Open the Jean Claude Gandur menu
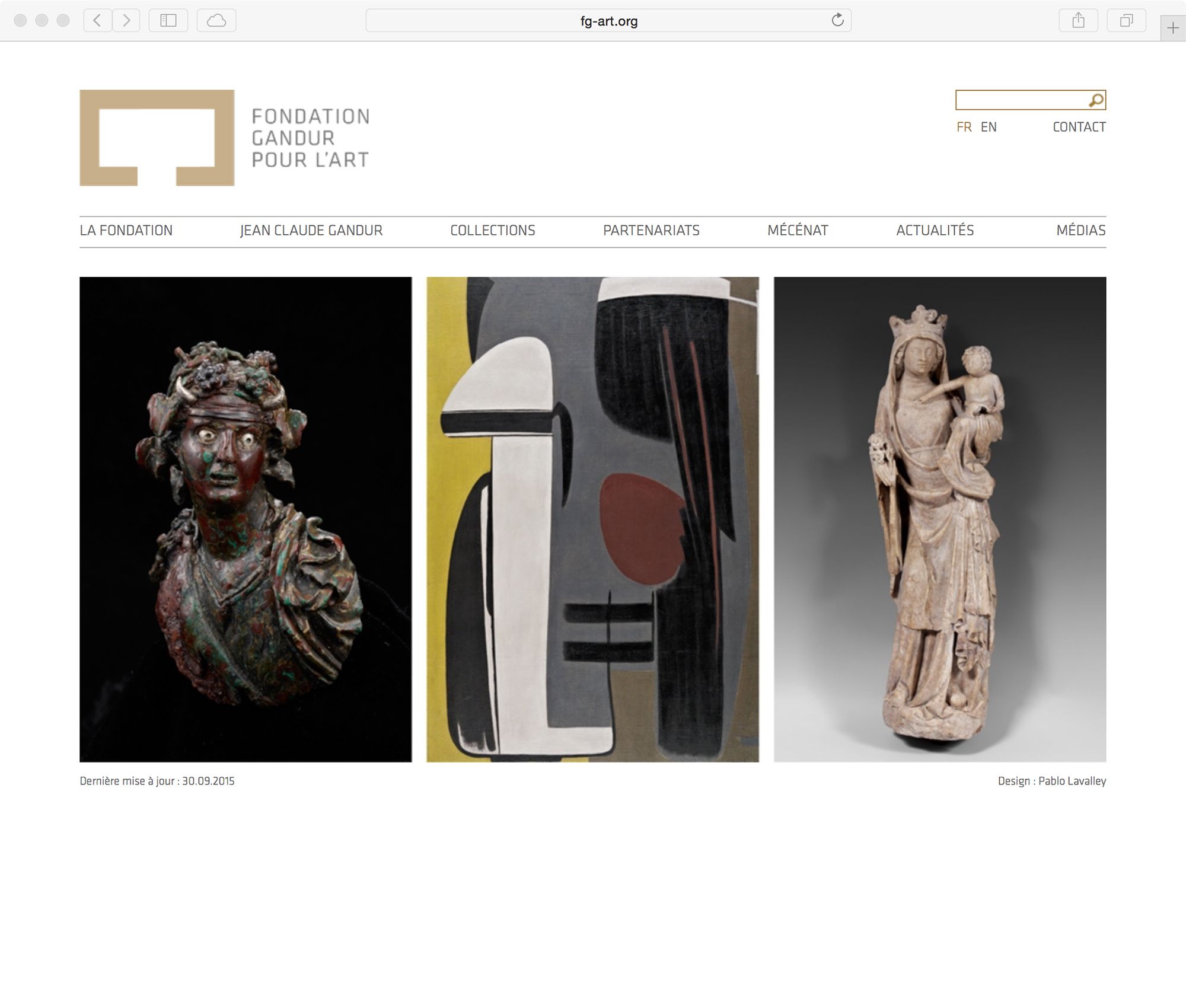 [x=311, y=231]
